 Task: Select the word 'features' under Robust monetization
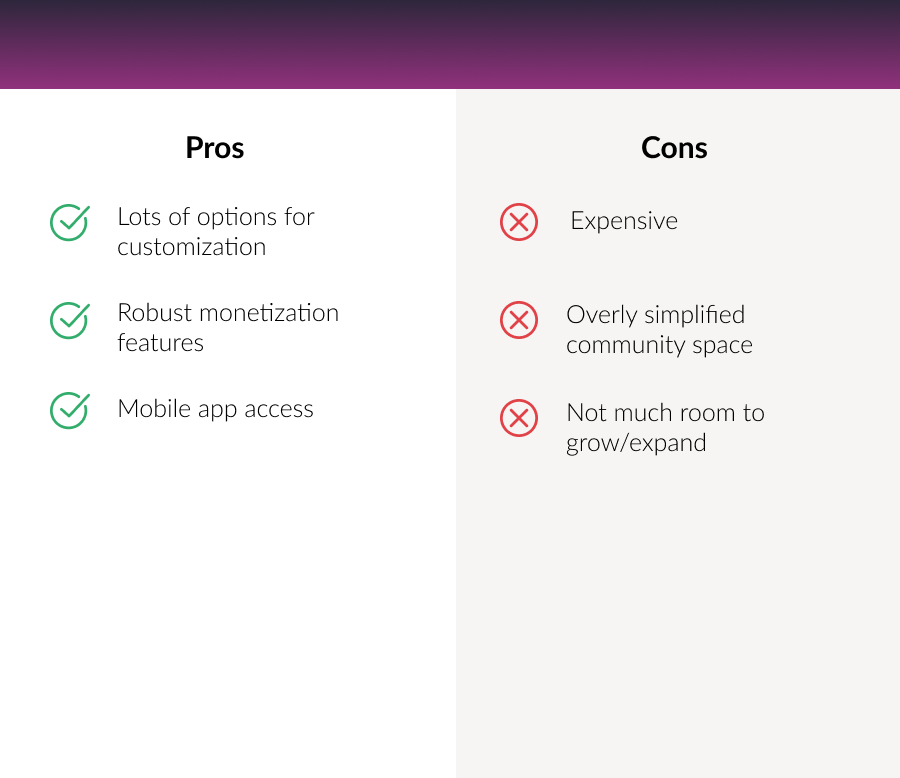(x=160, y=343)
